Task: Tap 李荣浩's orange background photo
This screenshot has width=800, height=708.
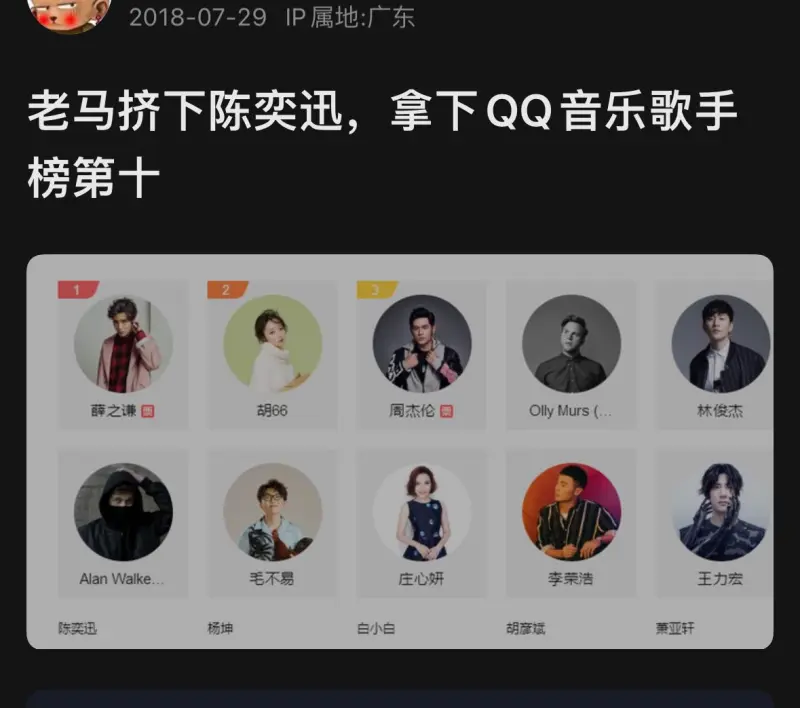Action: tap(571, 512)
